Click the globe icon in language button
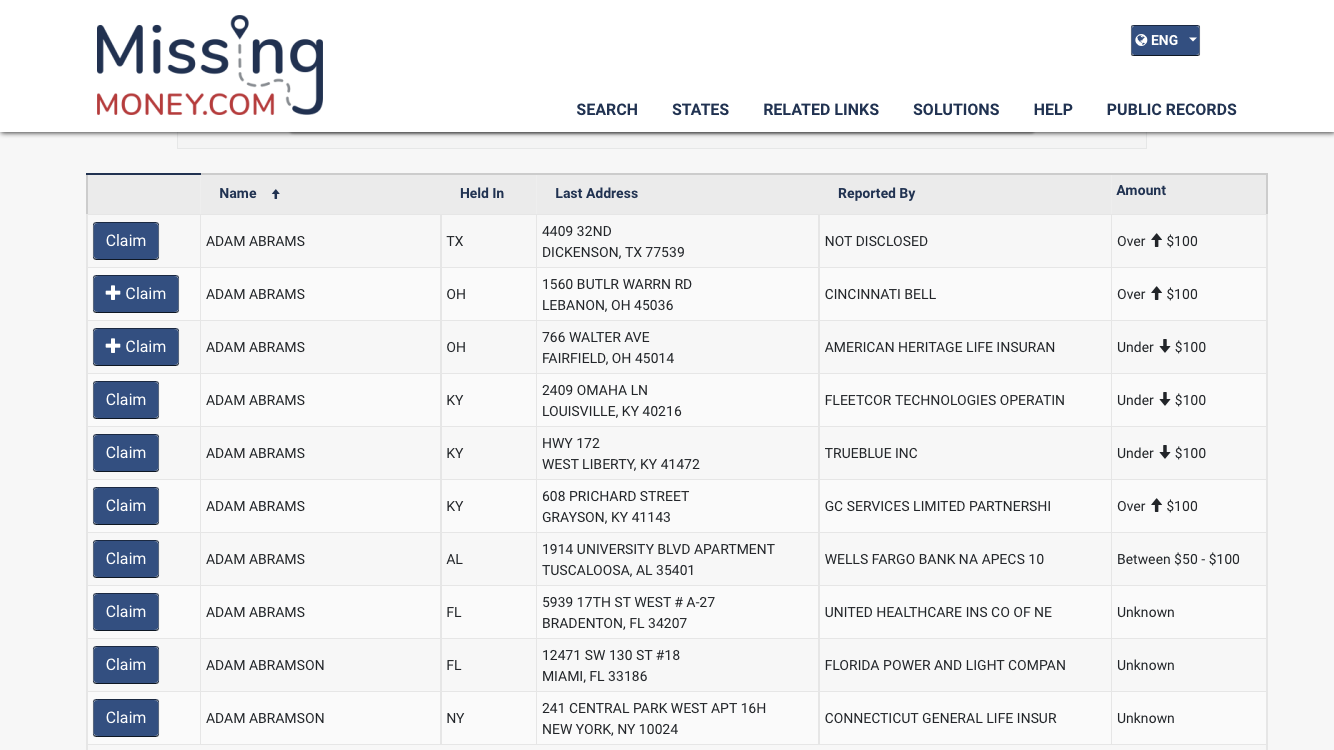The image size is (1334, 750). coord(1141,41)
